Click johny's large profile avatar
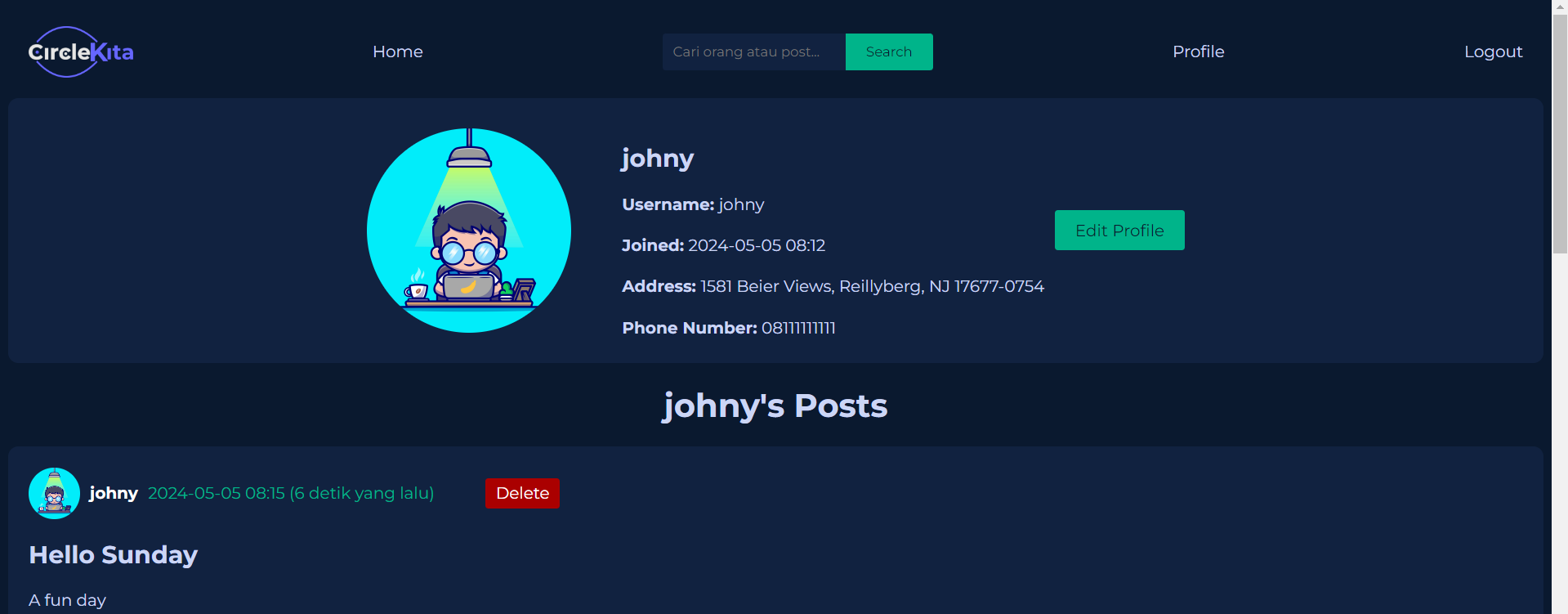The width and height of the screenshot is (1568, 614). coord(469,231)
